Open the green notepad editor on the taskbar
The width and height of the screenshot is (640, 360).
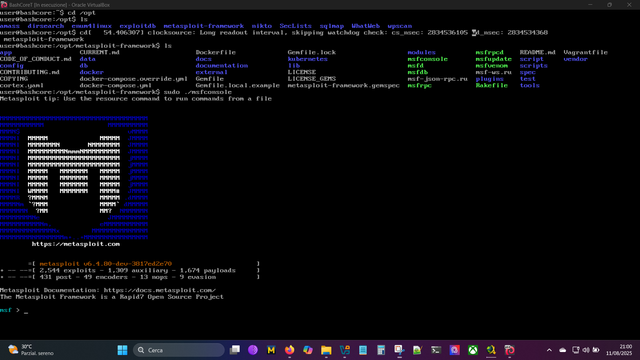pos(418,350)
